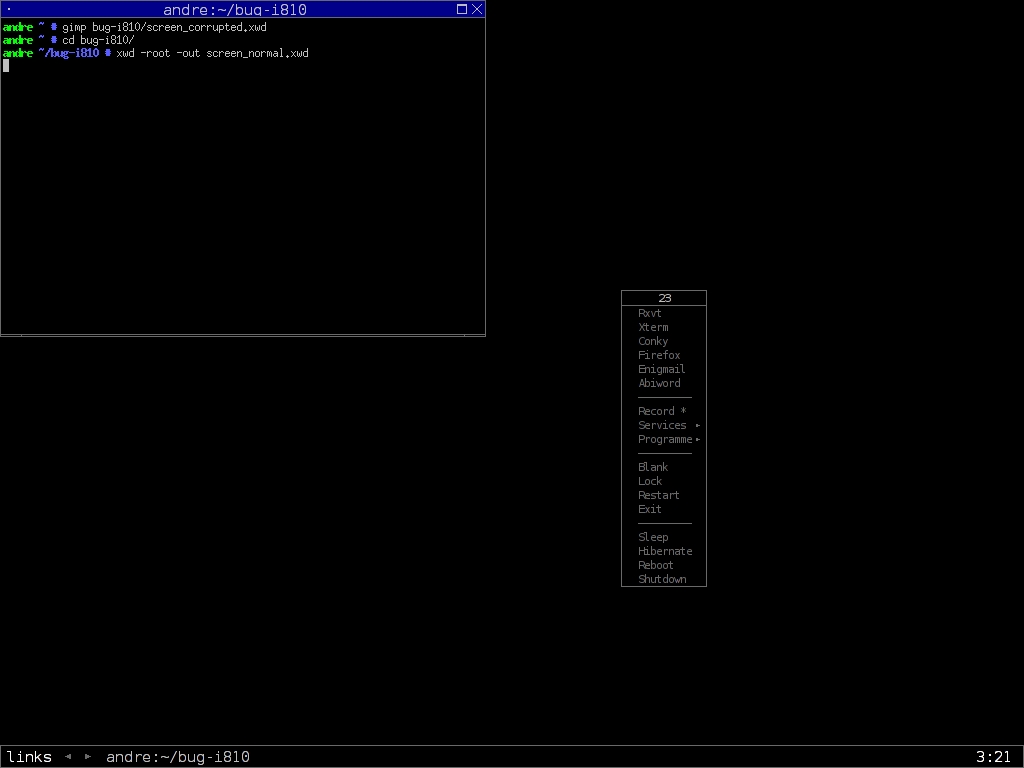
Task: Click the right arrow in the bottom taskbar
Action: 88,757
